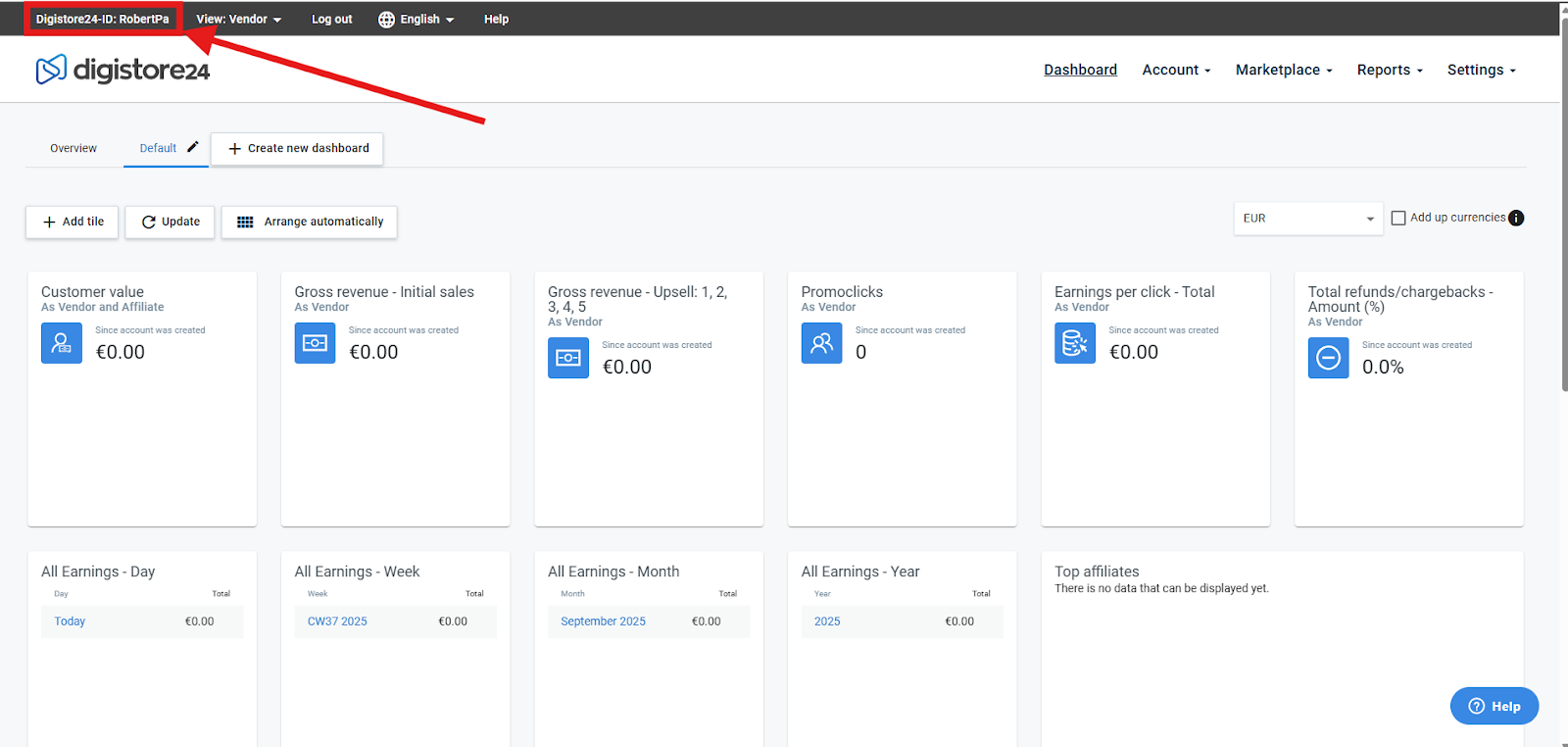Click Help in the top bar
The image size is (1568, 747).
496,20
